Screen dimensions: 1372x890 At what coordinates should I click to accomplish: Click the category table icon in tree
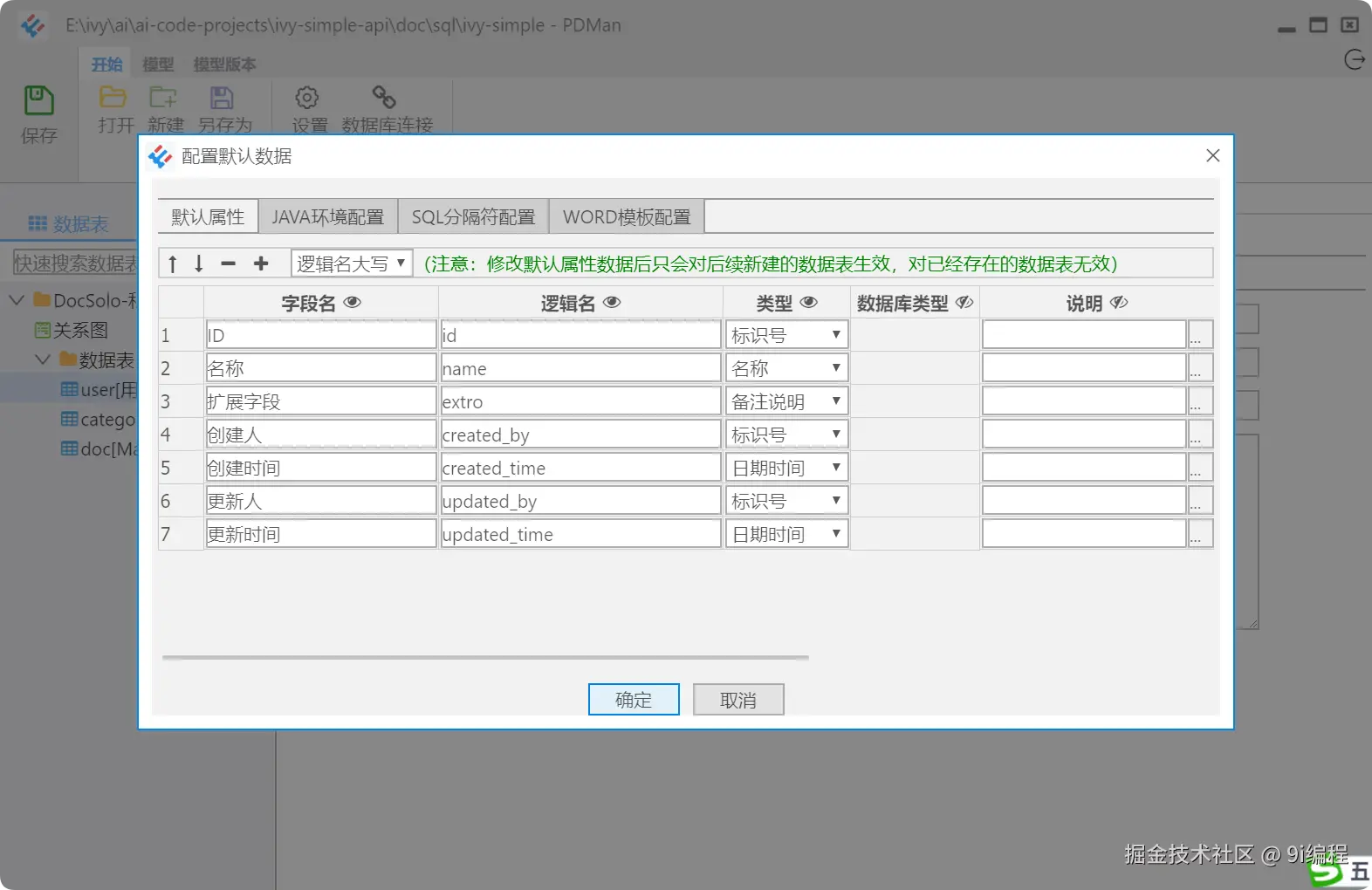tap(70, 419)
